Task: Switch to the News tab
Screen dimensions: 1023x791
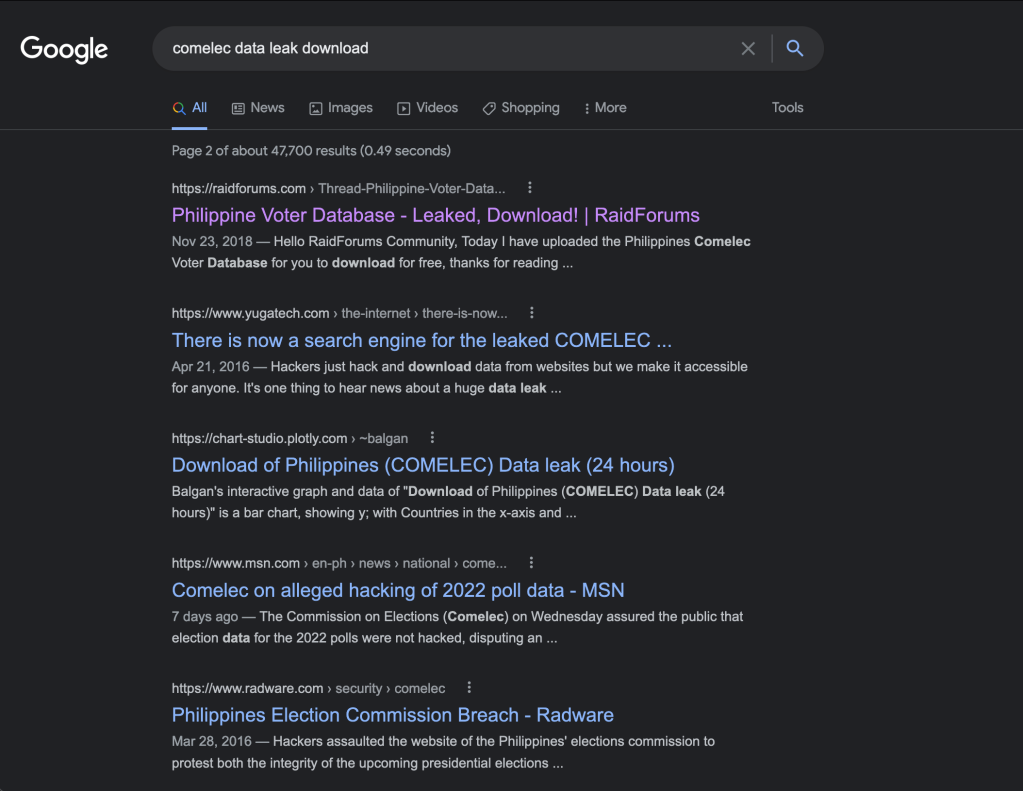Action: point(258,108)
